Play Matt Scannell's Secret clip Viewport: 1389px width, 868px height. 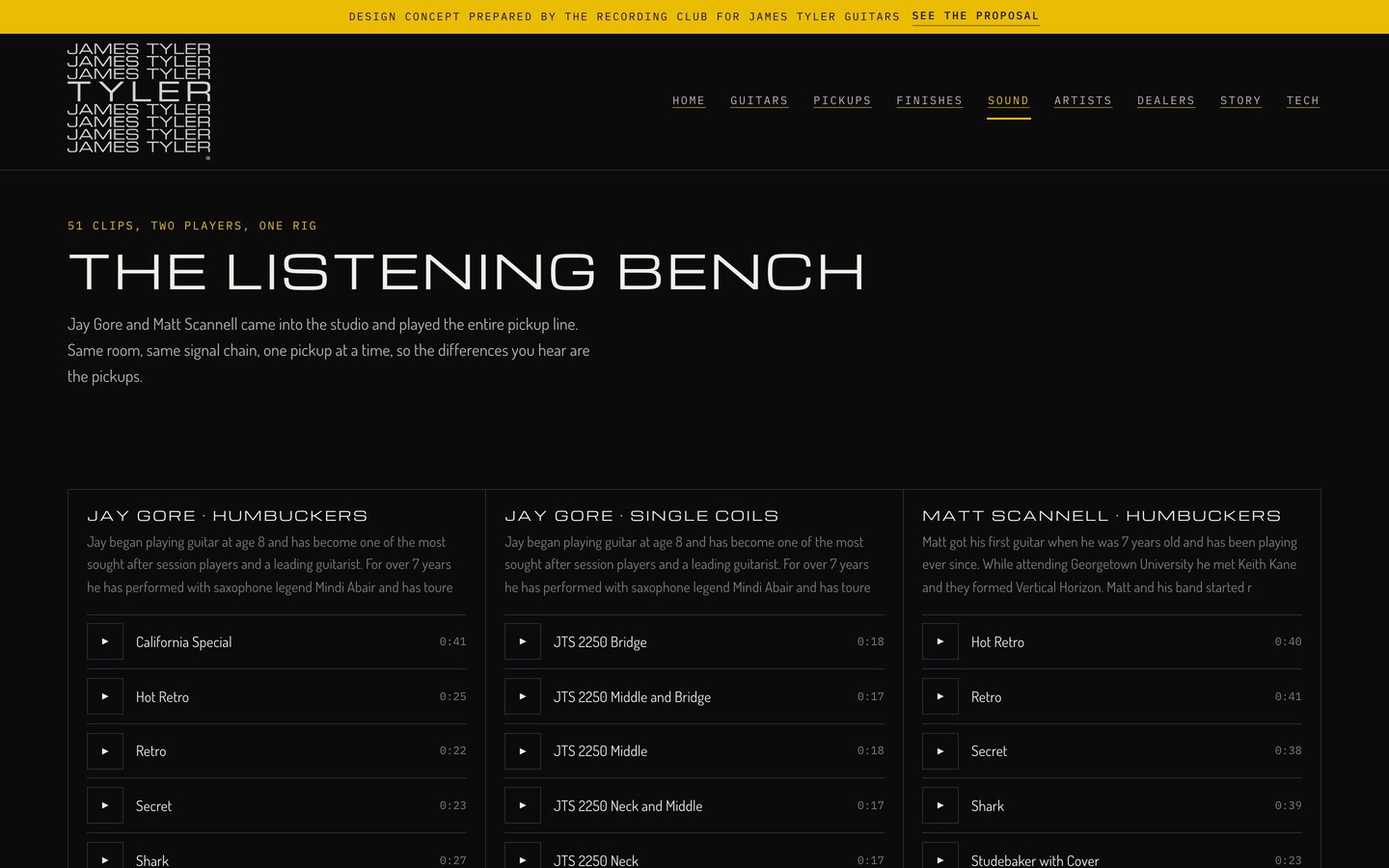click(x=940, y=751)
